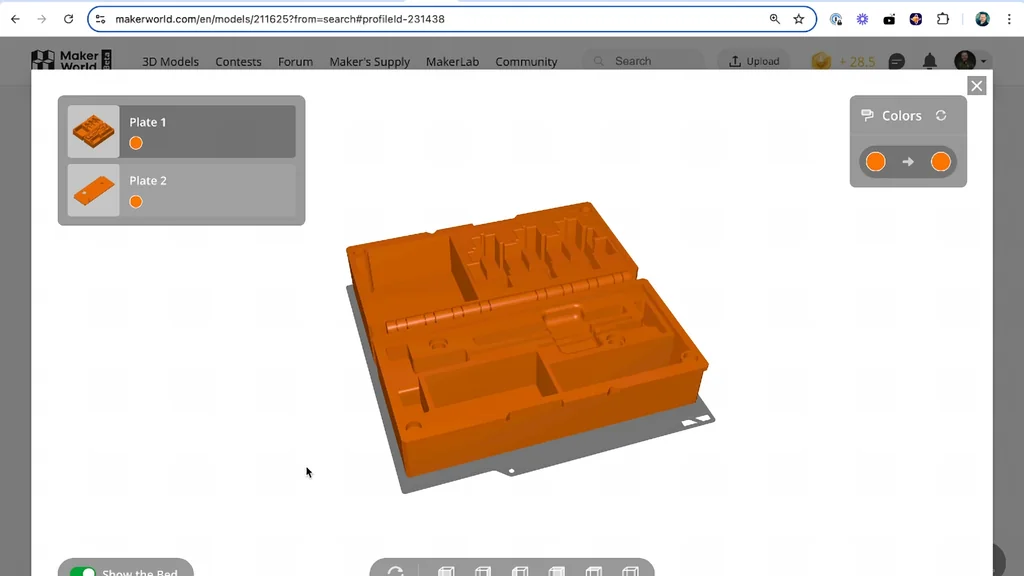Click the Plate 1 label text

148,122
